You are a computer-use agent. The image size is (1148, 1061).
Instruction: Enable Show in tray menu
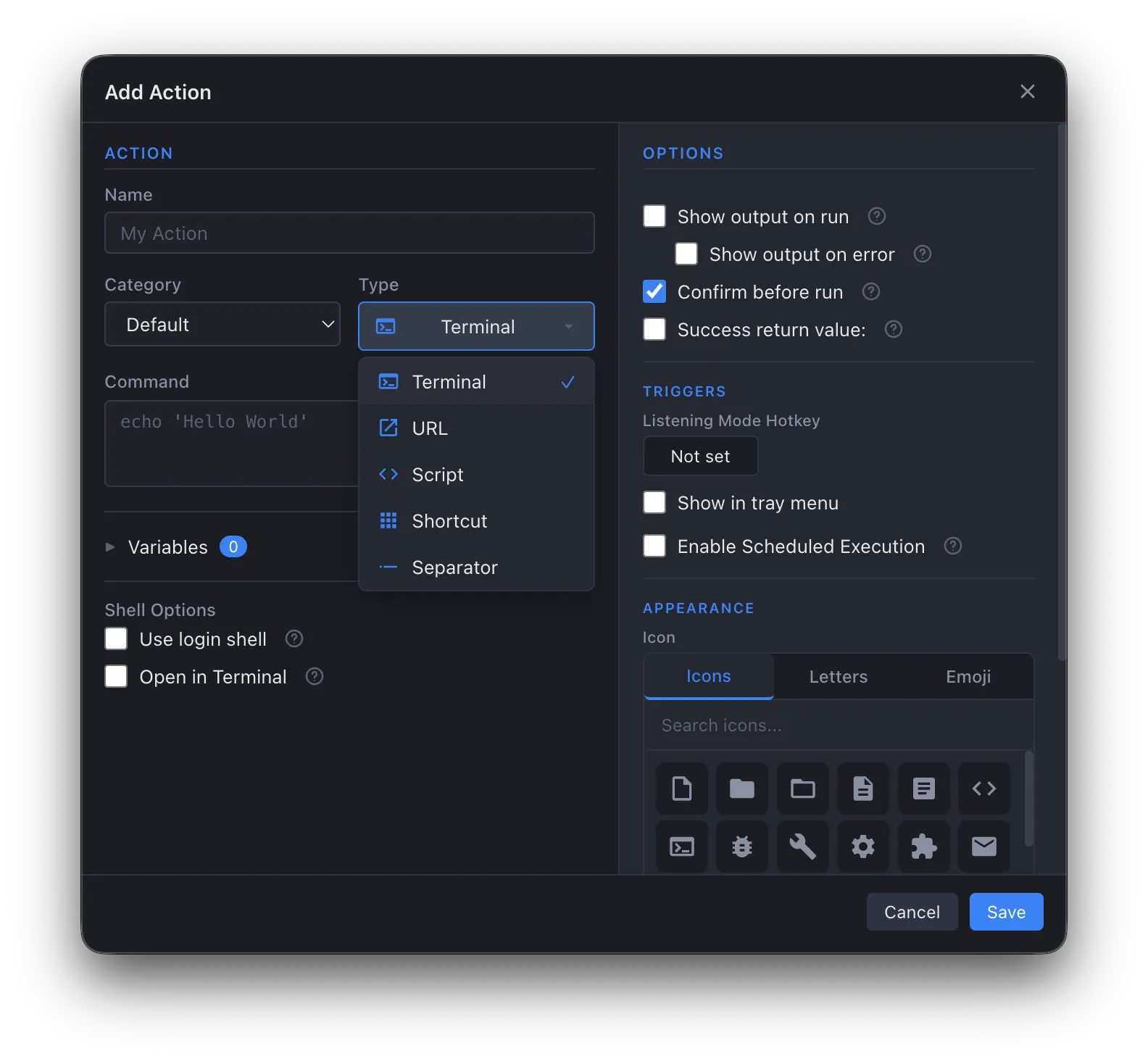click(654, 502)
